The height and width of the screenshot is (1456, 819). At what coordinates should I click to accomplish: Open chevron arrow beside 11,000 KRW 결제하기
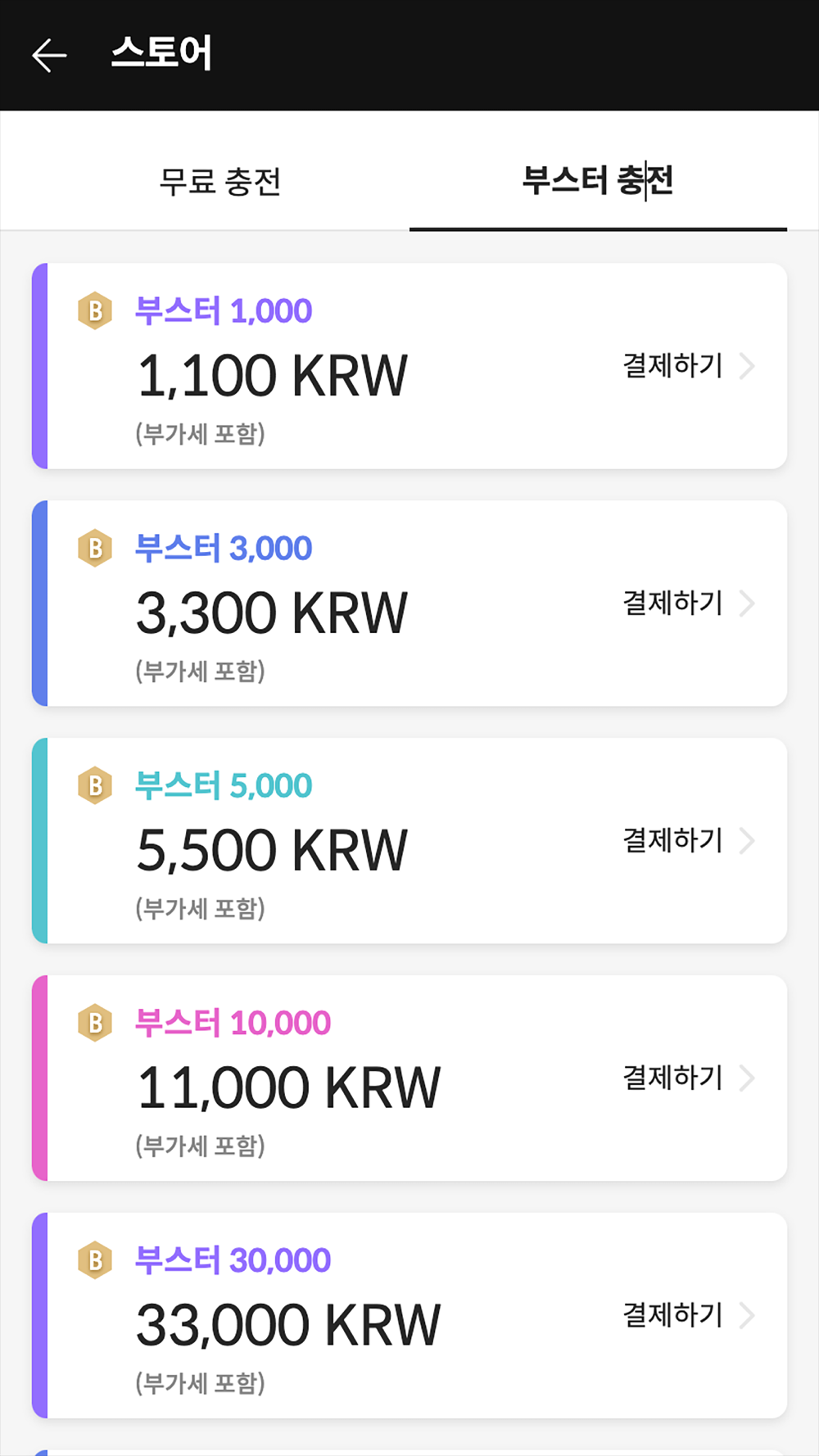[747, 1078]
